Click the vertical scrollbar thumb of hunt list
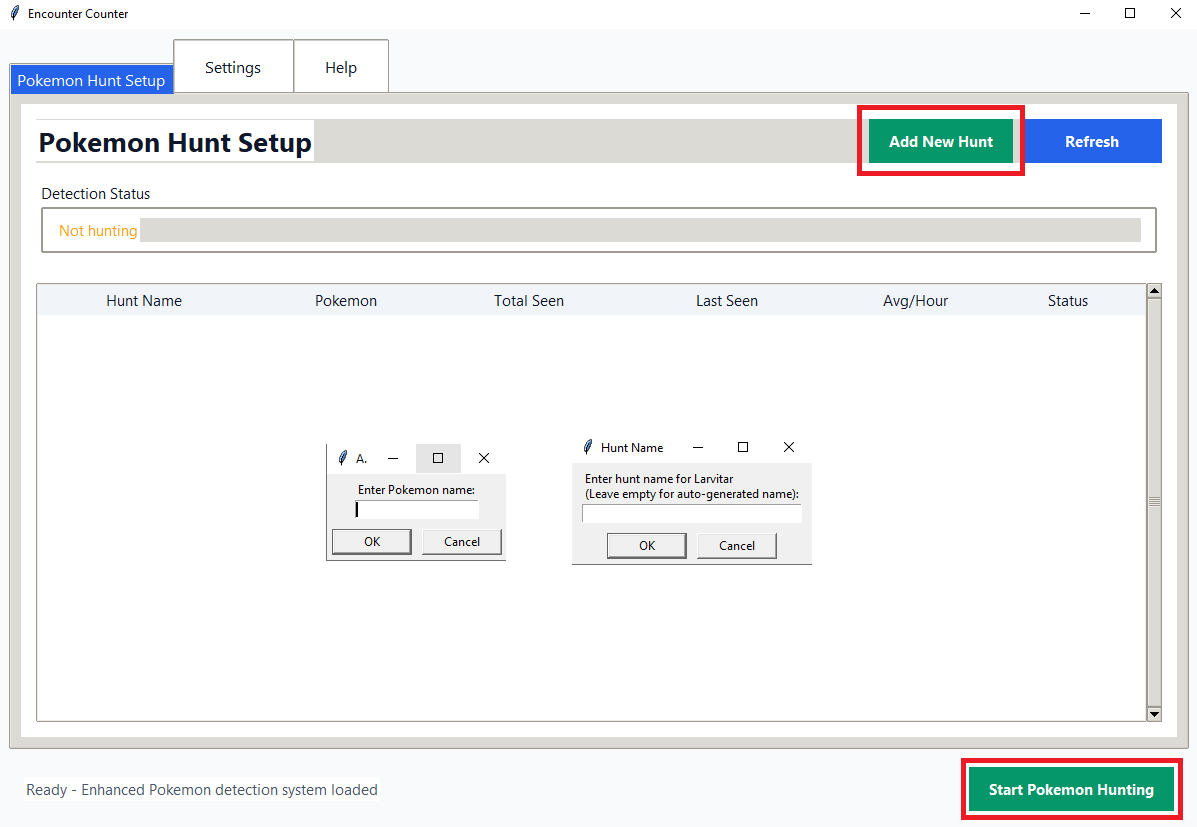The image size is (1197, 827). click(x=1154, y=502)
